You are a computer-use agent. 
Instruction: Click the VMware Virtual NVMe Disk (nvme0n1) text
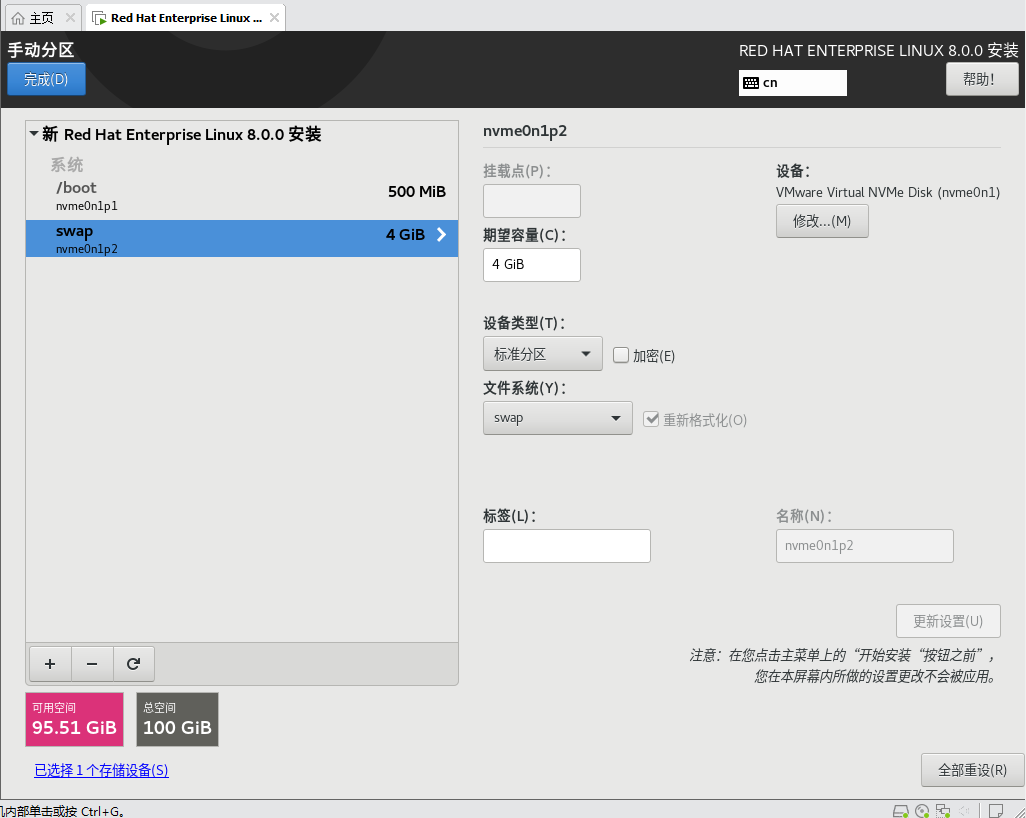tap(888, 192)
